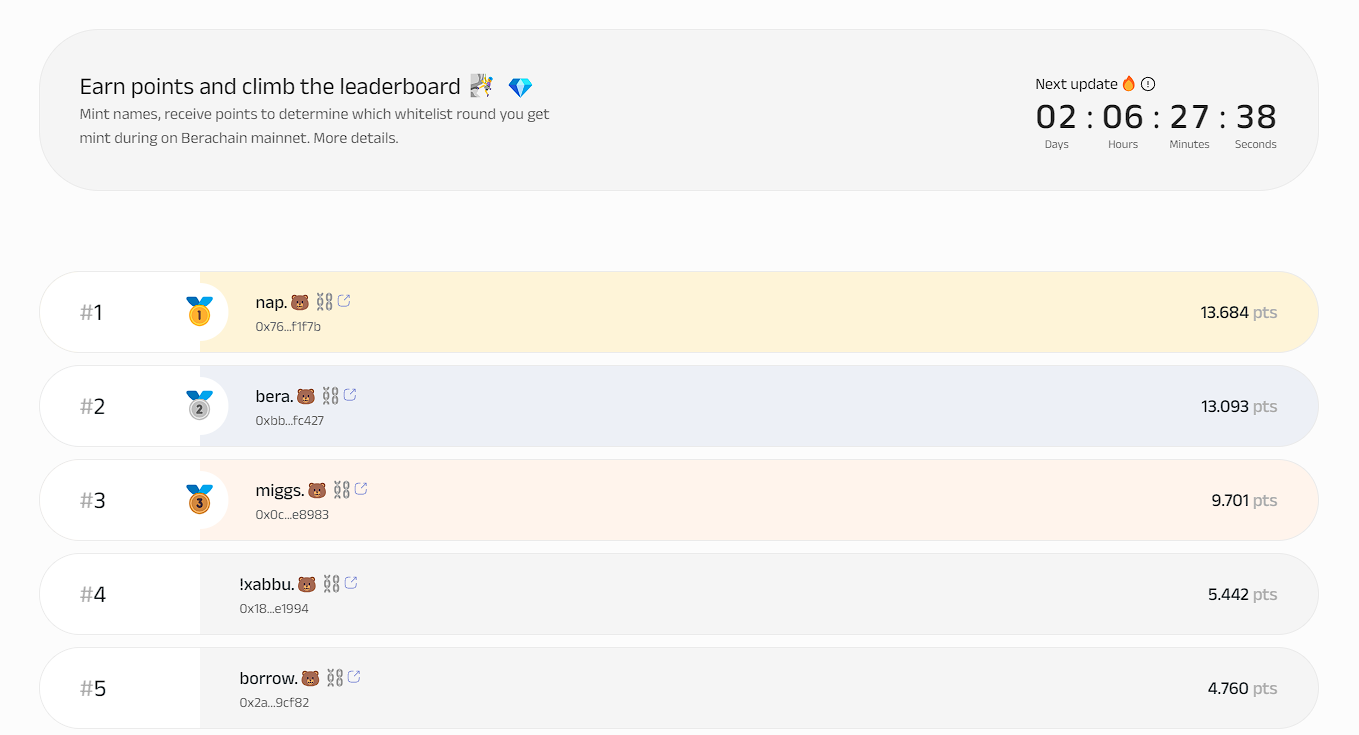Viewport: 1359px width, 735px height.
Task: Click the bronze medal icon for rank #3
Action: 199,499
